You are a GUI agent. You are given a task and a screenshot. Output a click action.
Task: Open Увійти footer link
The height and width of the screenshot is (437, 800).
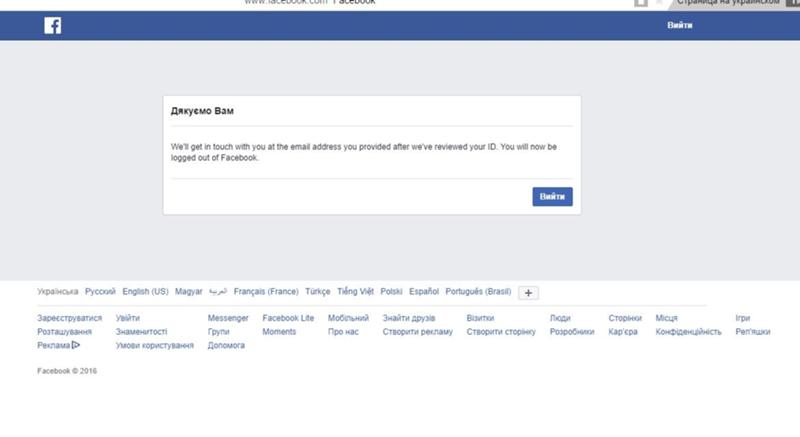pos(128,318)
